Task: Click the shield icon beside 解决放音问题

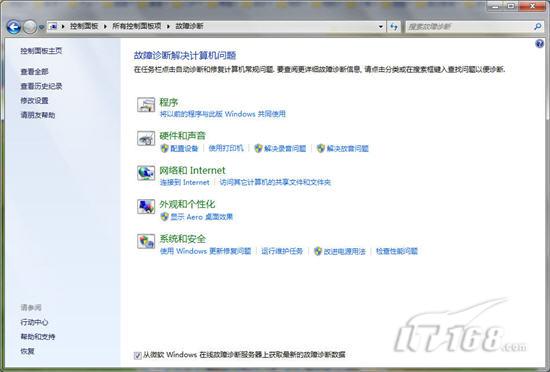Action: [321, 148]
